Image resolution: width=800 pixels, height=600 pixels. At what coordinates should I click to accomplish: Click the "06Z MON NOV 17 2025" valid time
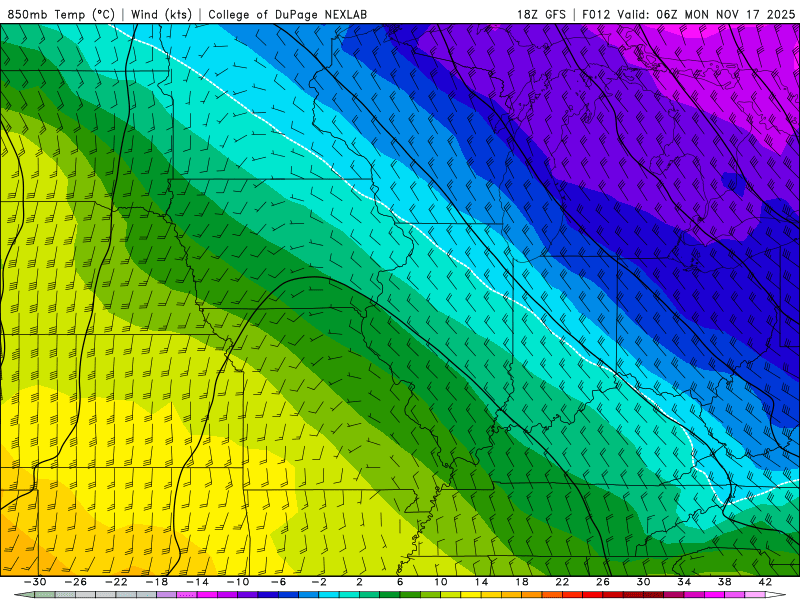726,14
